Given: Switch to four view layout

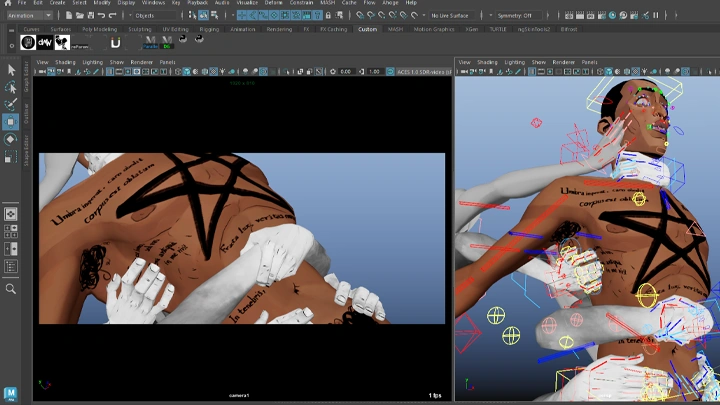Looking at the screenshot, I should tap(11, 231).
